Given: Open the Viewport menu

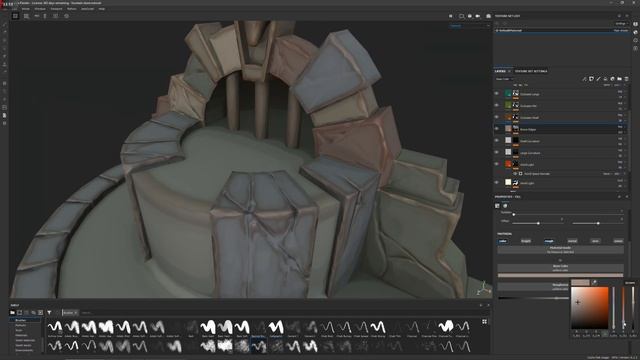Looking at the screenshot, I should [56, 9].
